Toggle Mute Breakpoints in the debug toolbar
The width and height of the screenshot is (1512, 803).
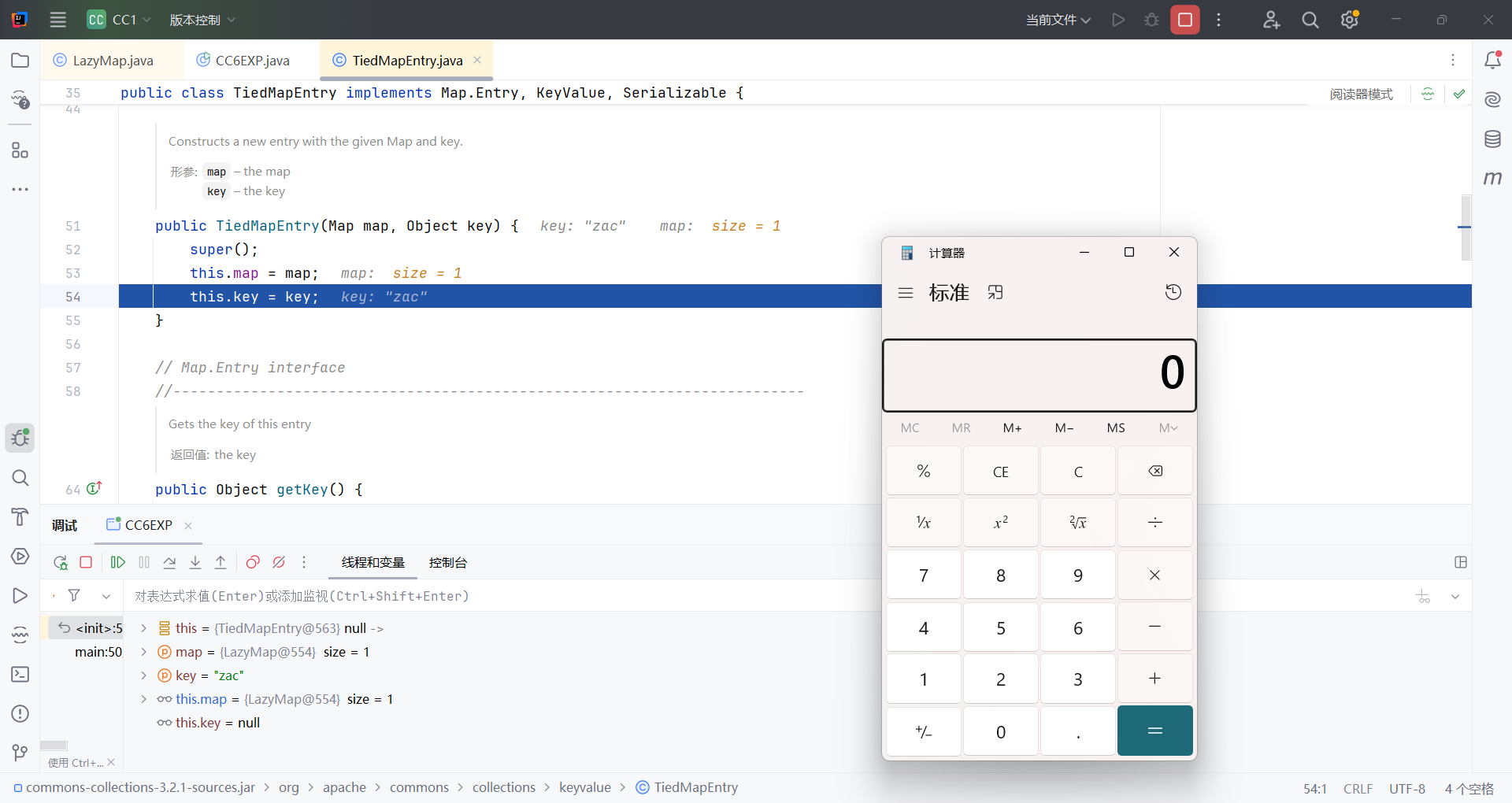(279, 562)
